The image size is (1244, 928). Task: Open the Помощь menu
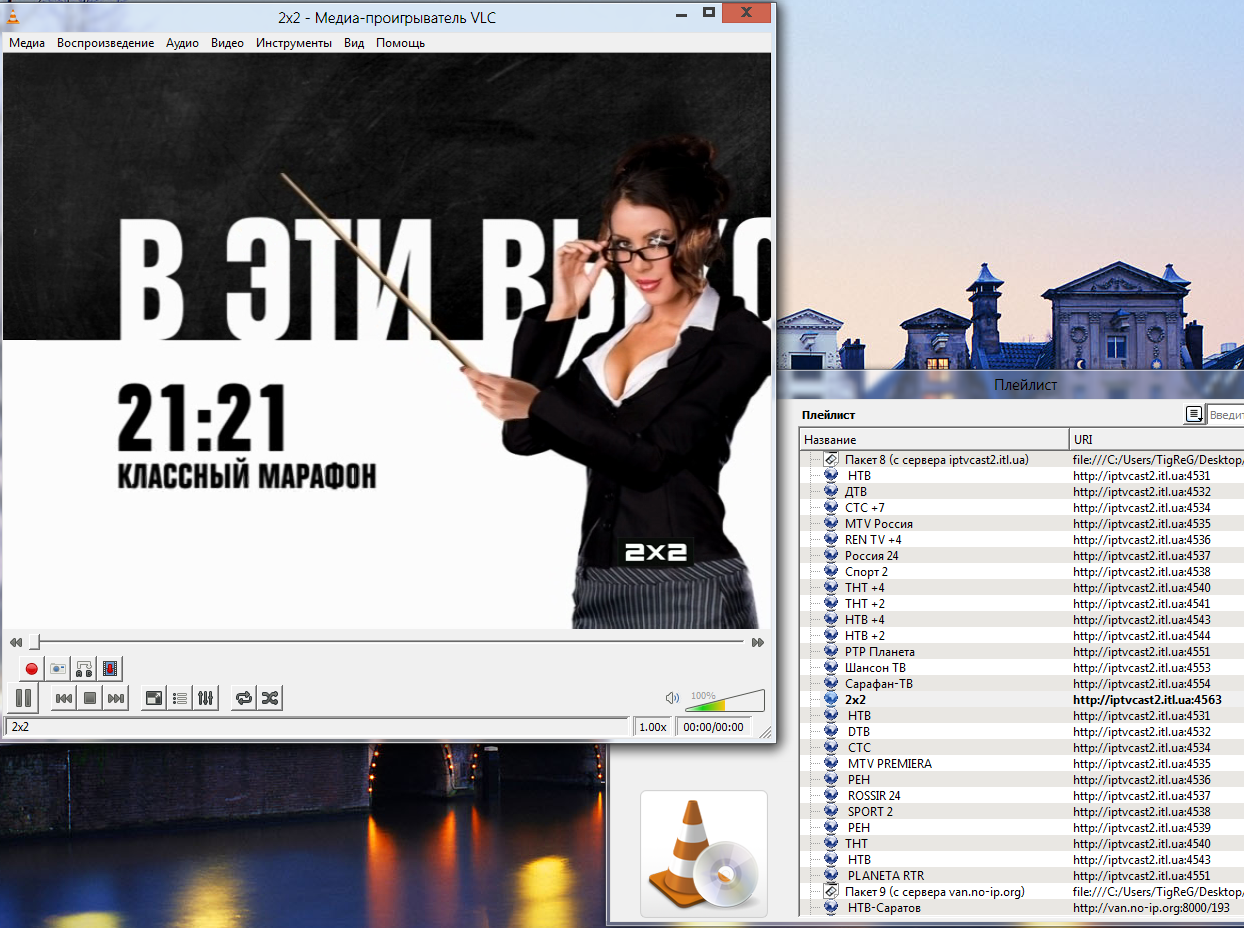(x=400, y=43)
